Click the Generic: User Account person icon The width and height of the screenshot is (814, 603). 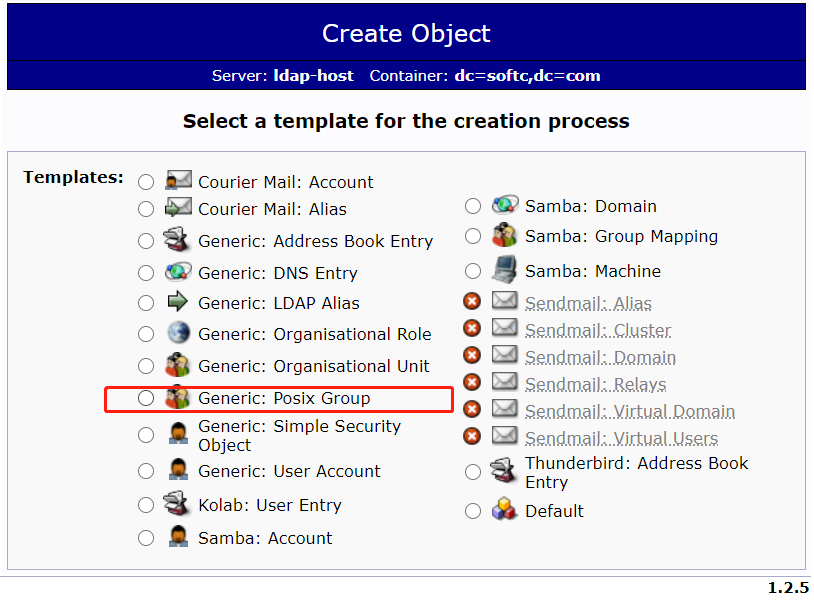(178, 470)
